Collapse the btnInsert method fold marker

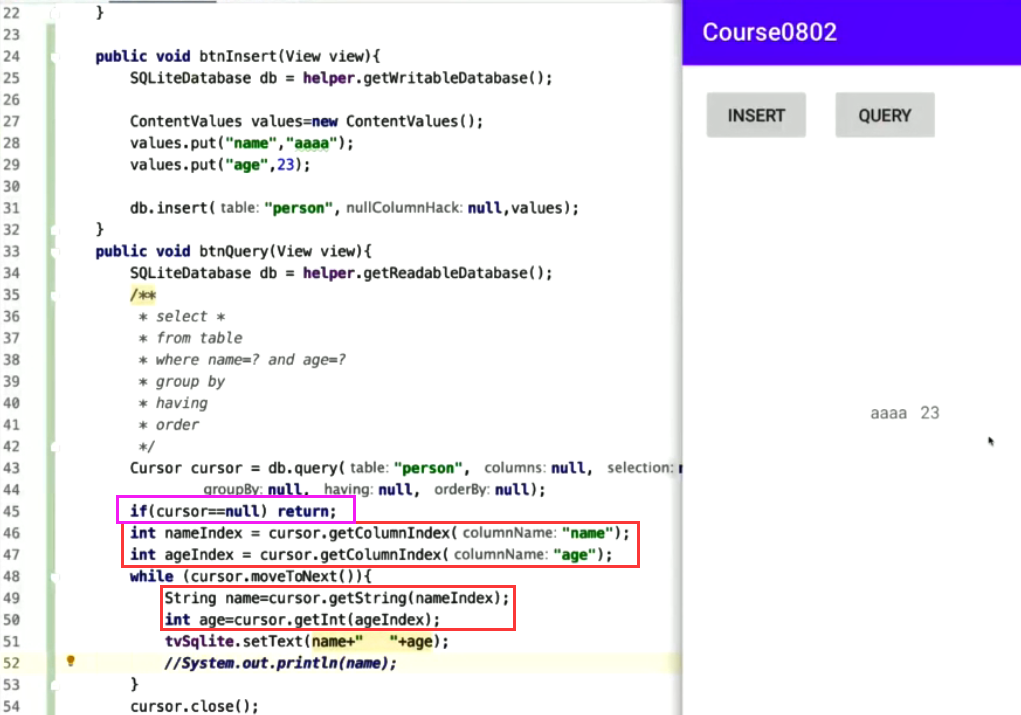click(55, 57)
